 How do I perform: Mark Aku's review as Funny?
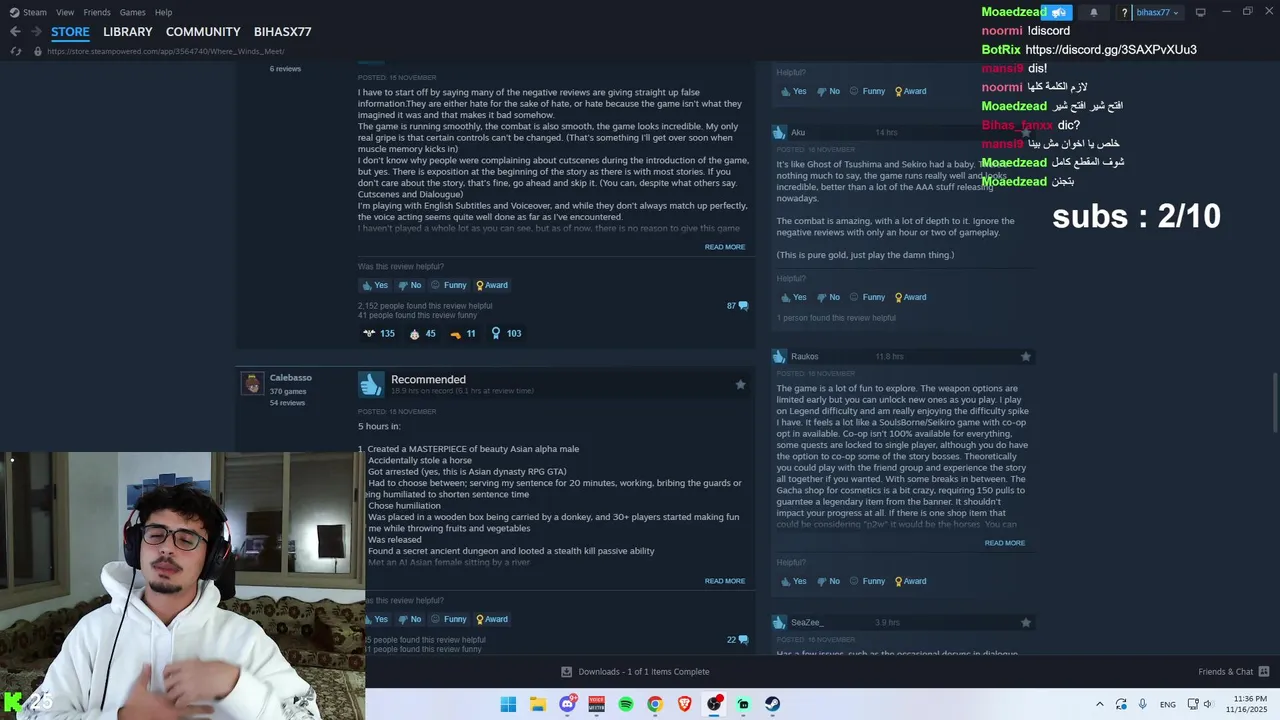pos(868,297)
